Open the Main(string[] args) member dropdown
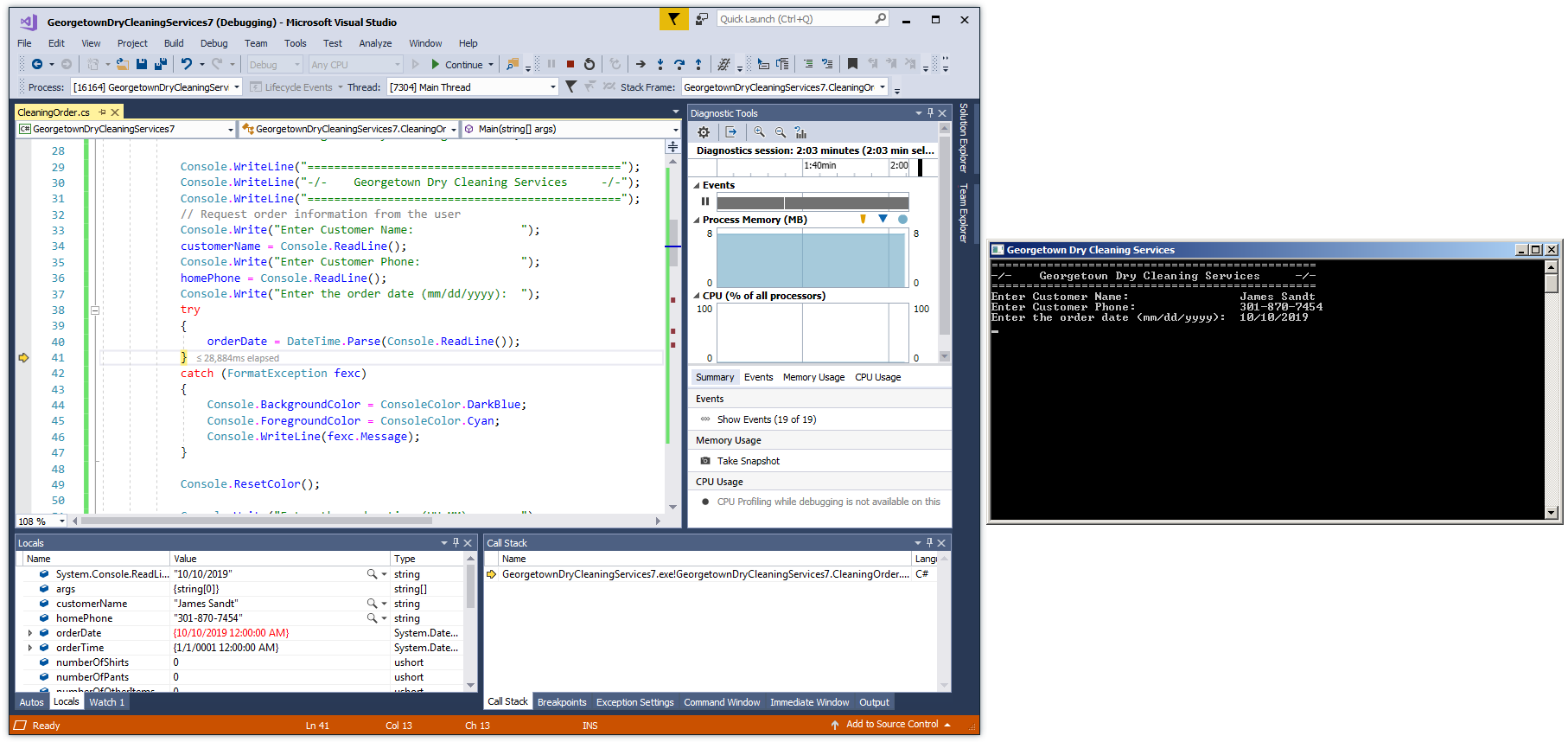Screen dimensions: 1568x742 click(x=675, y=130)
